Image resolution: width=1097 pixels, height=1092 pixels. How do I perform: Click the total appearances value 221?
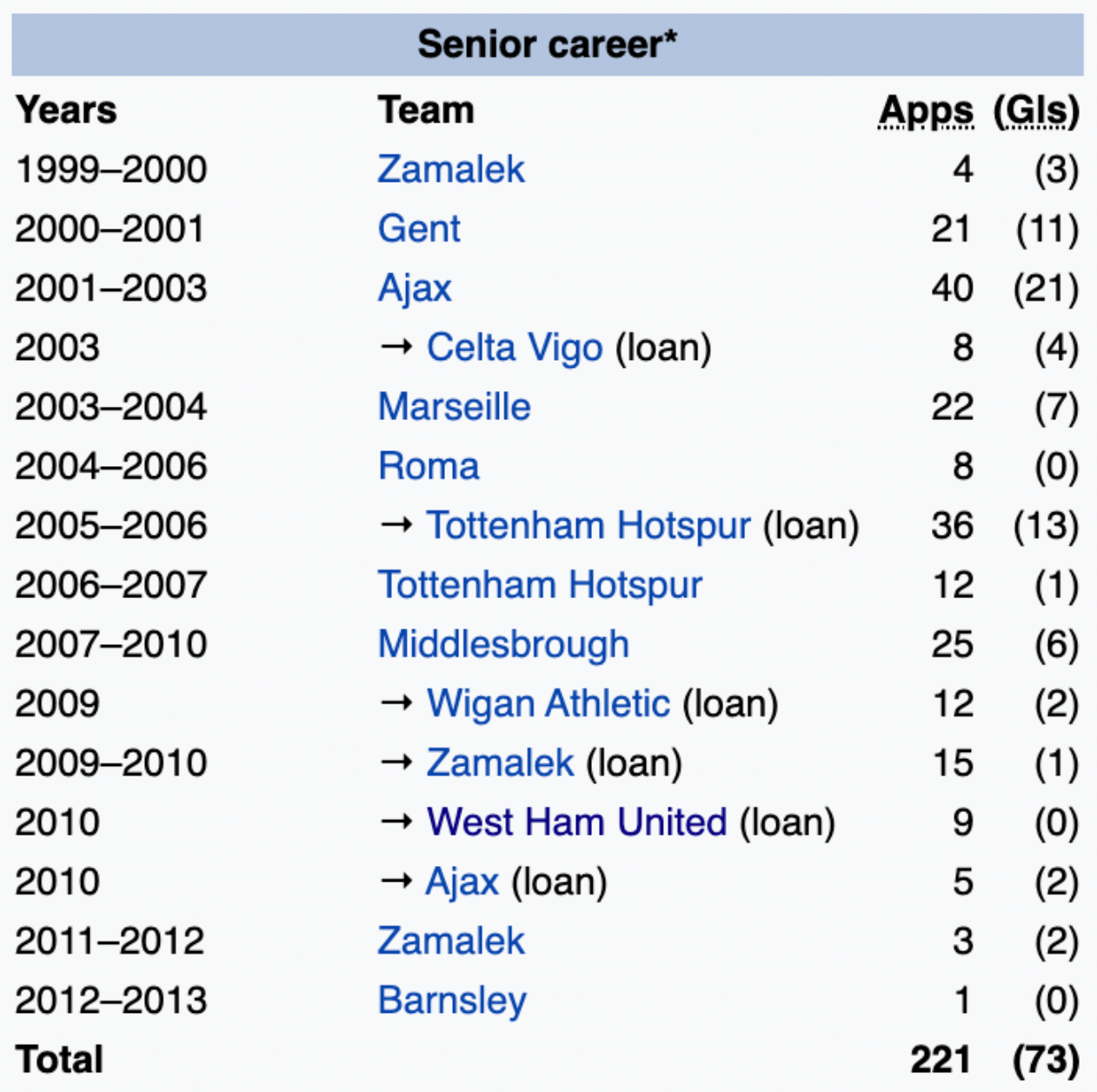(941, 1060)
